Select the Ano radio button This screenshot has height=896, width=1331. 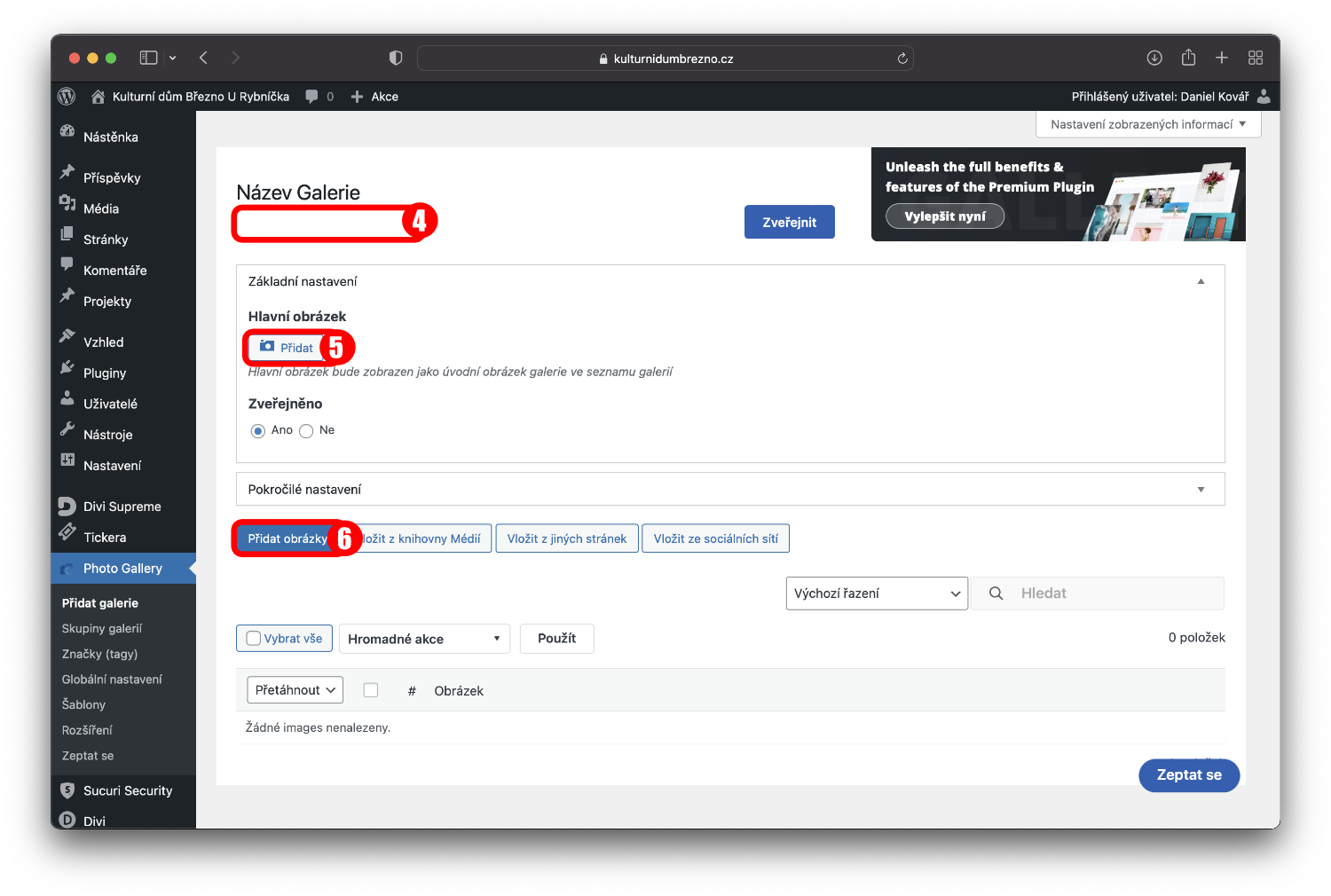pos(258,431)
